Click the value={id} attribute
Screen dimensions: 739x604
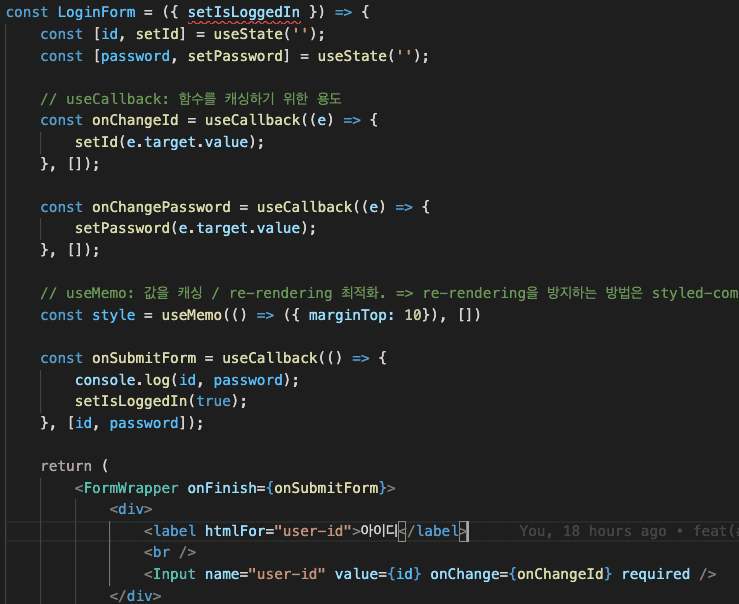[378, 574]
